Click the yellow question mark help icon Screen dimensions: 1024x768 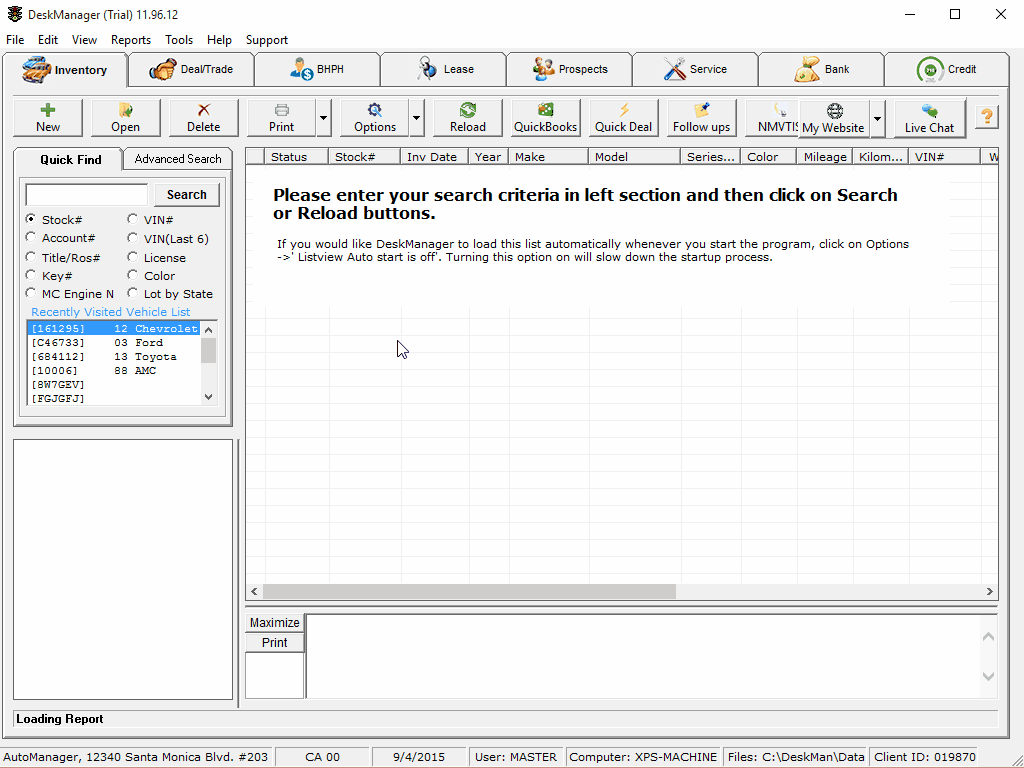[987, 118]
